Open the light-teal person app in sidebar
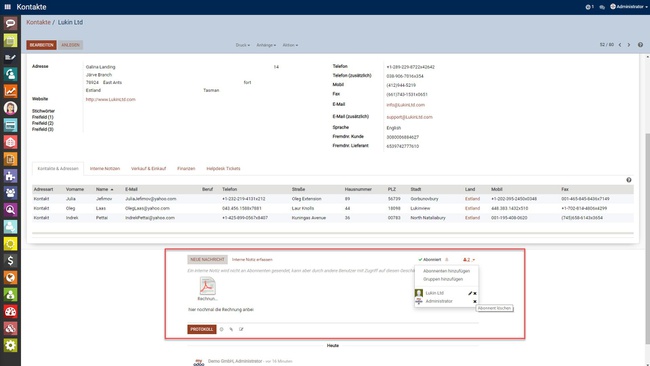The height and width of the screenshot is (366, 650). click(10, 227)
